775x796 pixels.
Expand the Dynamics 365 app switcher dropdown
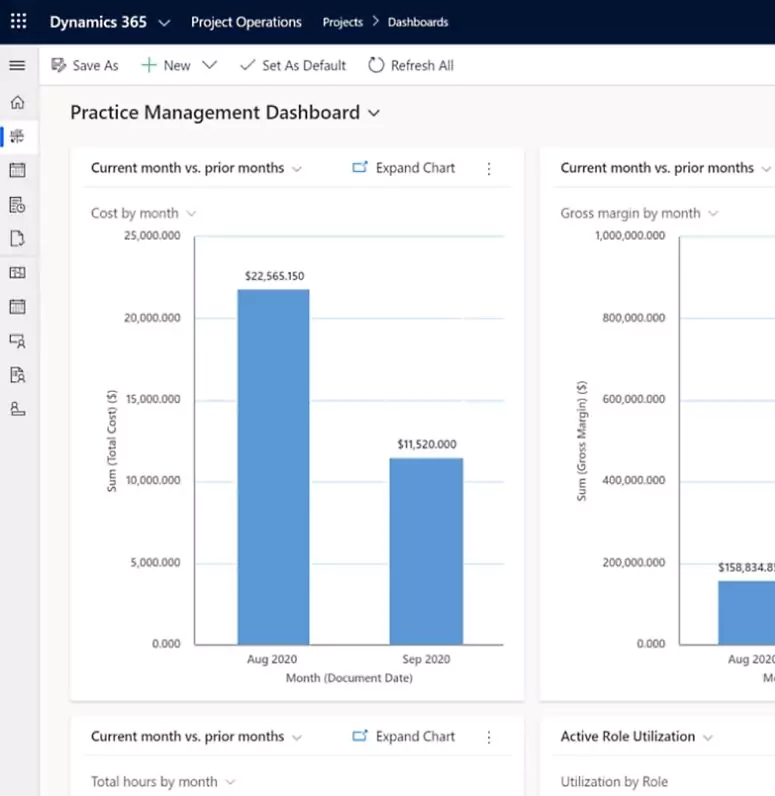point(165,22)
